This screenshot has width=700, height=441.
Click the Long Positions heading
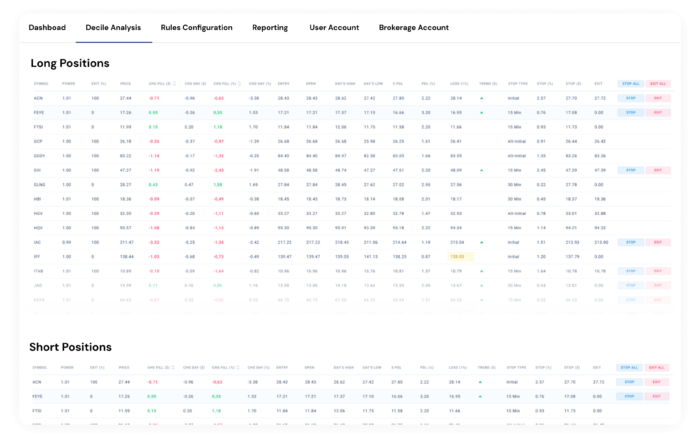pos(70,63)
